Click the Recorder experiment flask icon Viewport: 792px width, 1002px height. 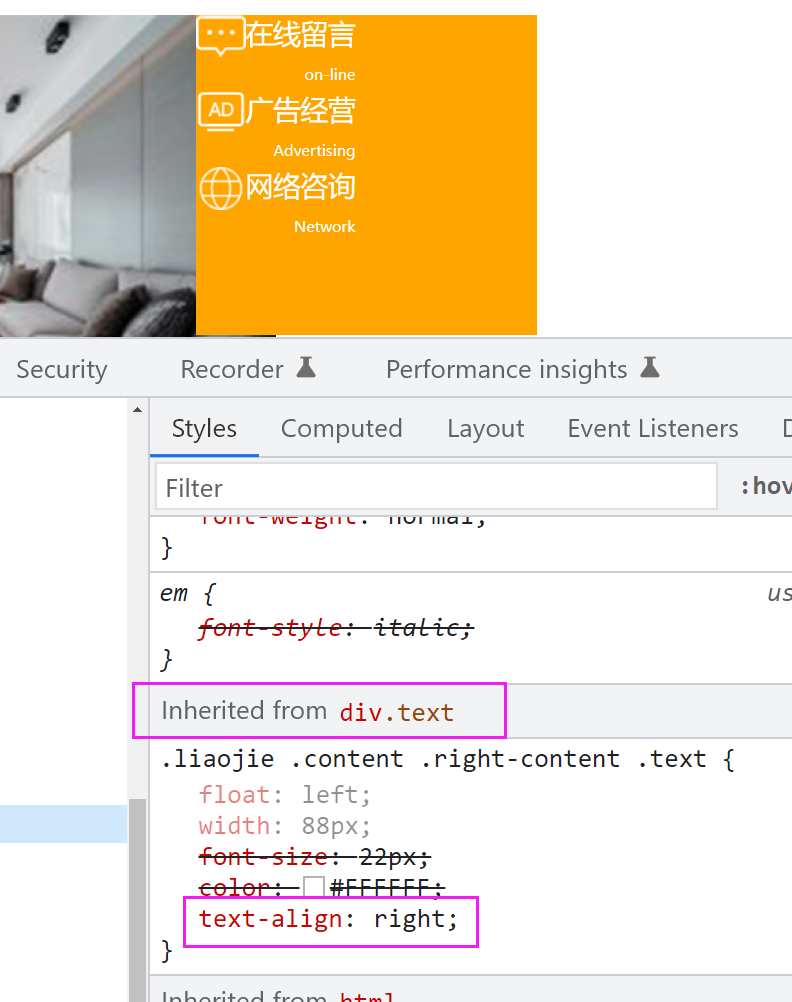point(306,368)
